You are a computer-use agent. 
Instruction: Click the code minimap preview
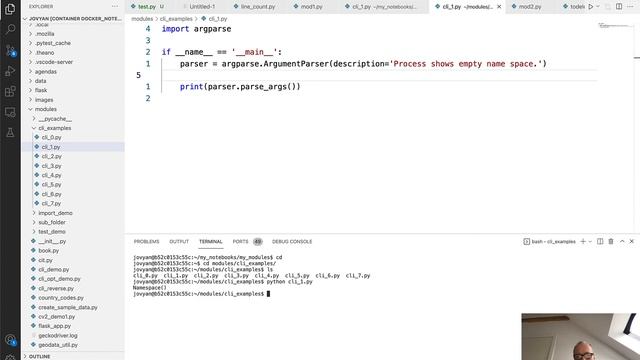(614, 26)
